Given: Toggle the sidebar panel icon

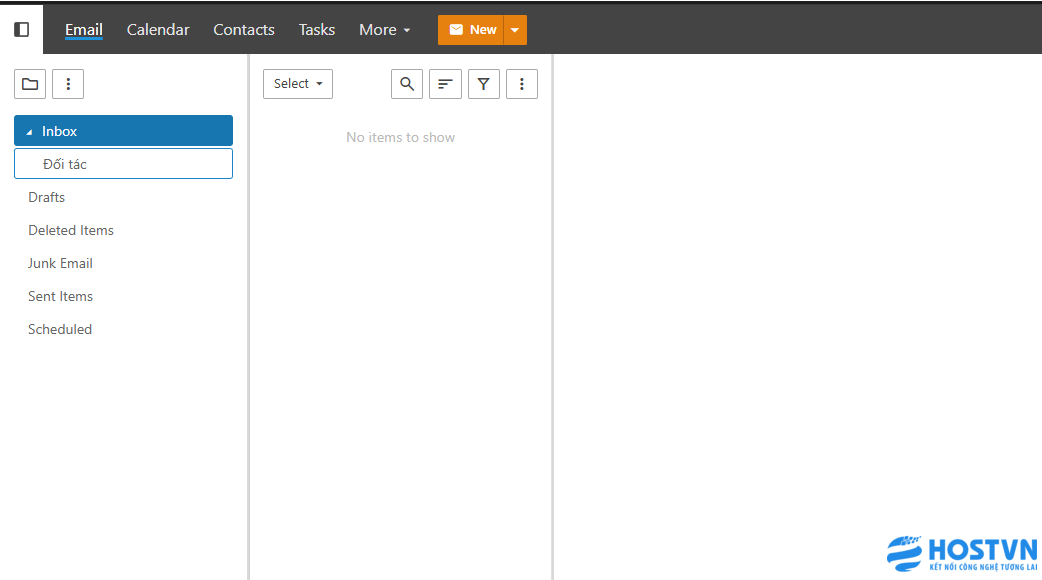Looking at the screenshot, I should tap(21, 30).
